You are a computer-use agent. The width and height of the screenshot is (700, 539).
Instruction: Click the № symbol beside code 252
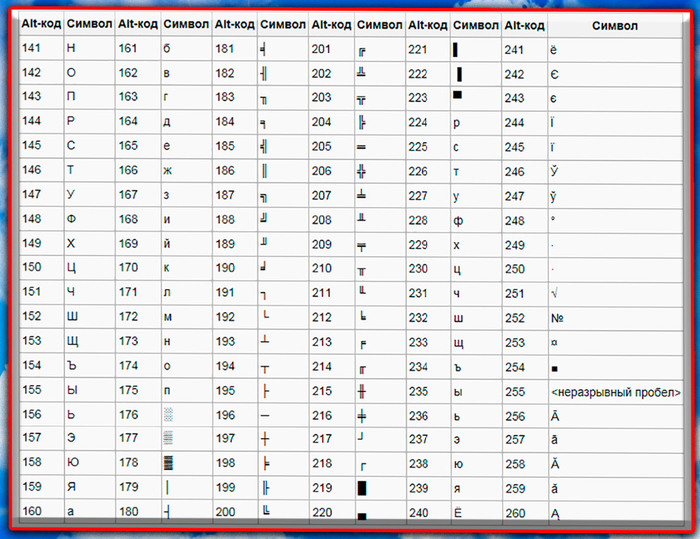click(x=558, y=317)
